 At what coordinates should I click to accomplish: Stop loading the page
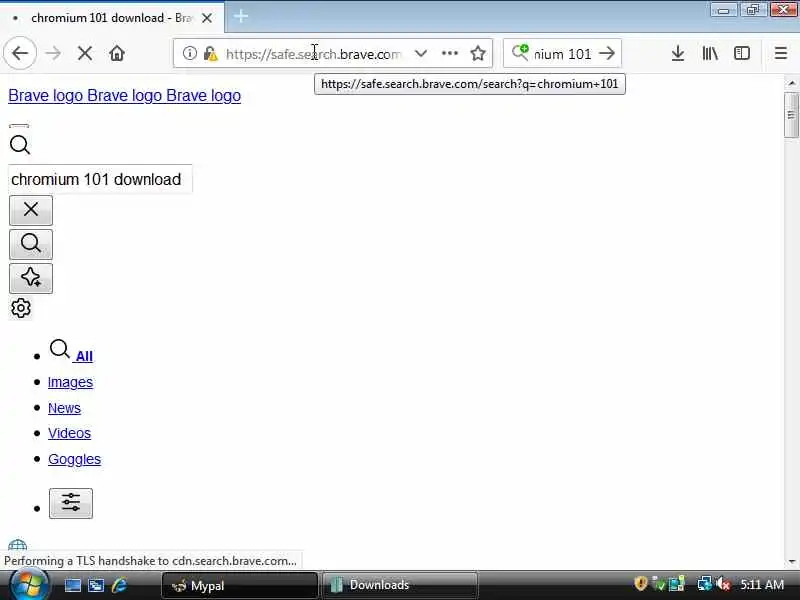pyautogui.click(x=85, y=53)
